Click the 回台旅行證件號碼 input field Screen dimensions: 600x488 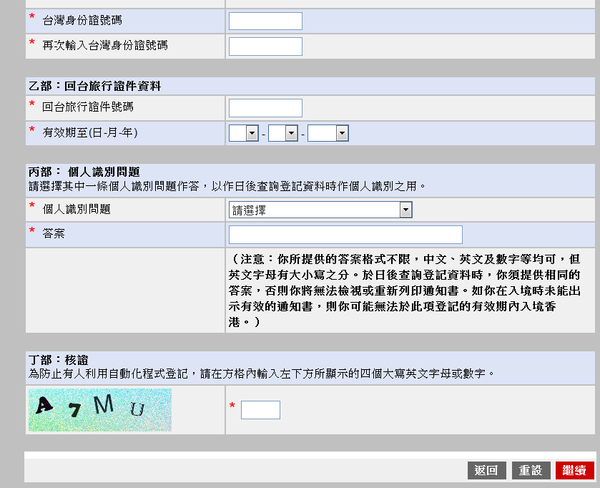coord(265,108)
